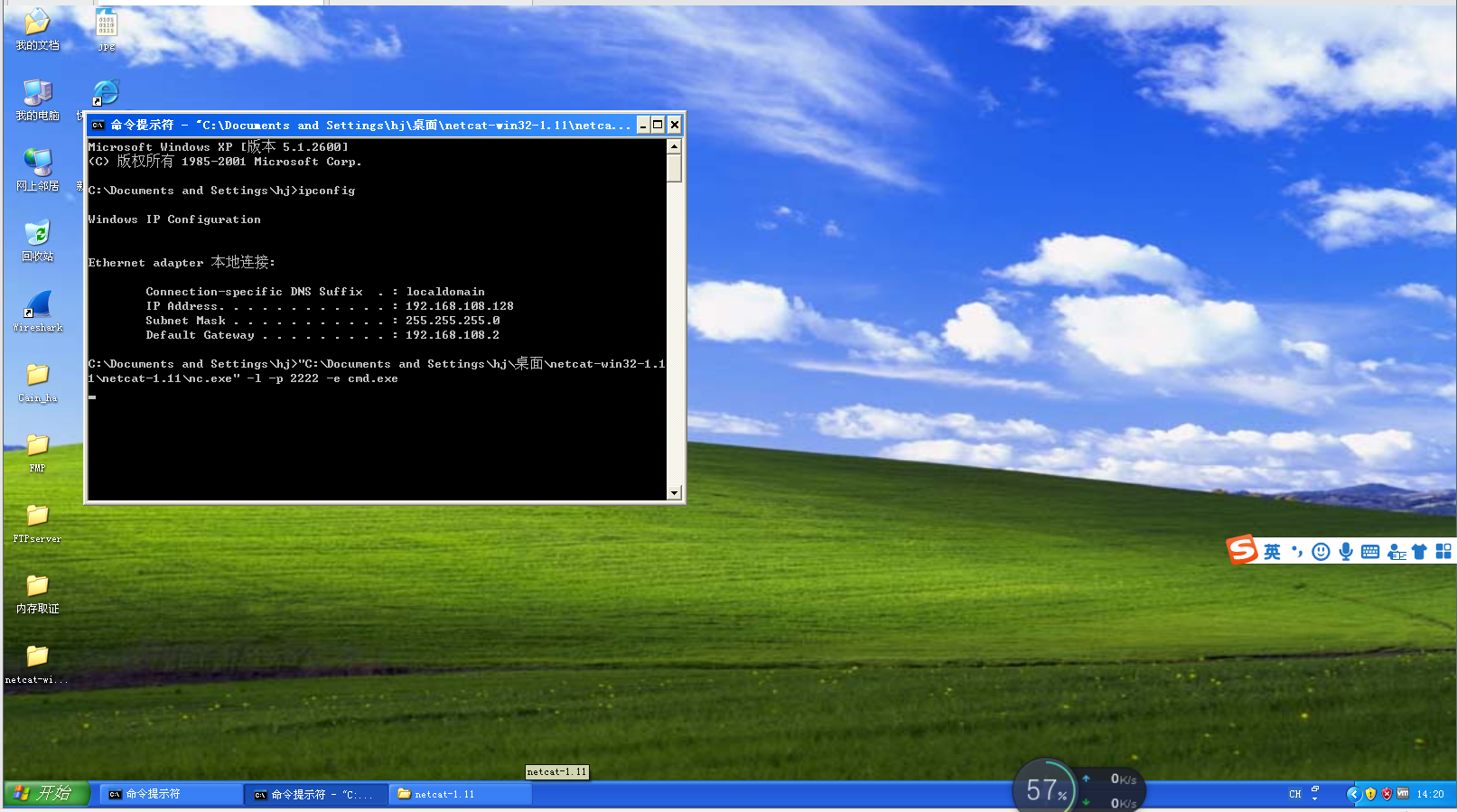
Task: Click the Microsoft Windows XP version line
Action: click(x=218, y=147)
